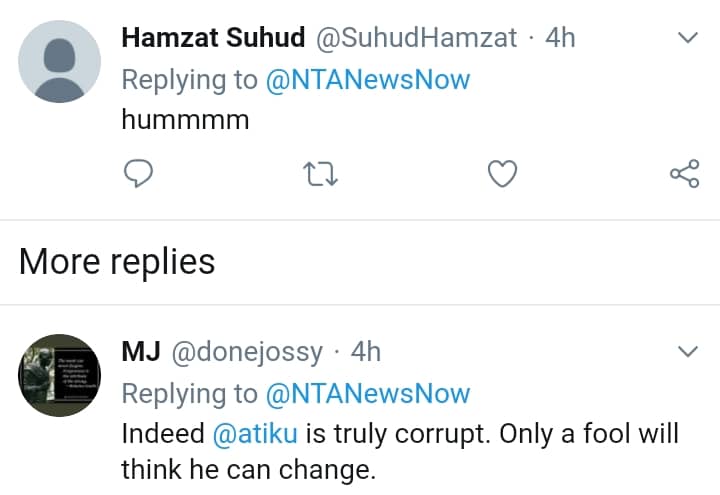
Task: Open Hamzat Suhud's default avatar
Action: click(60, 60)
